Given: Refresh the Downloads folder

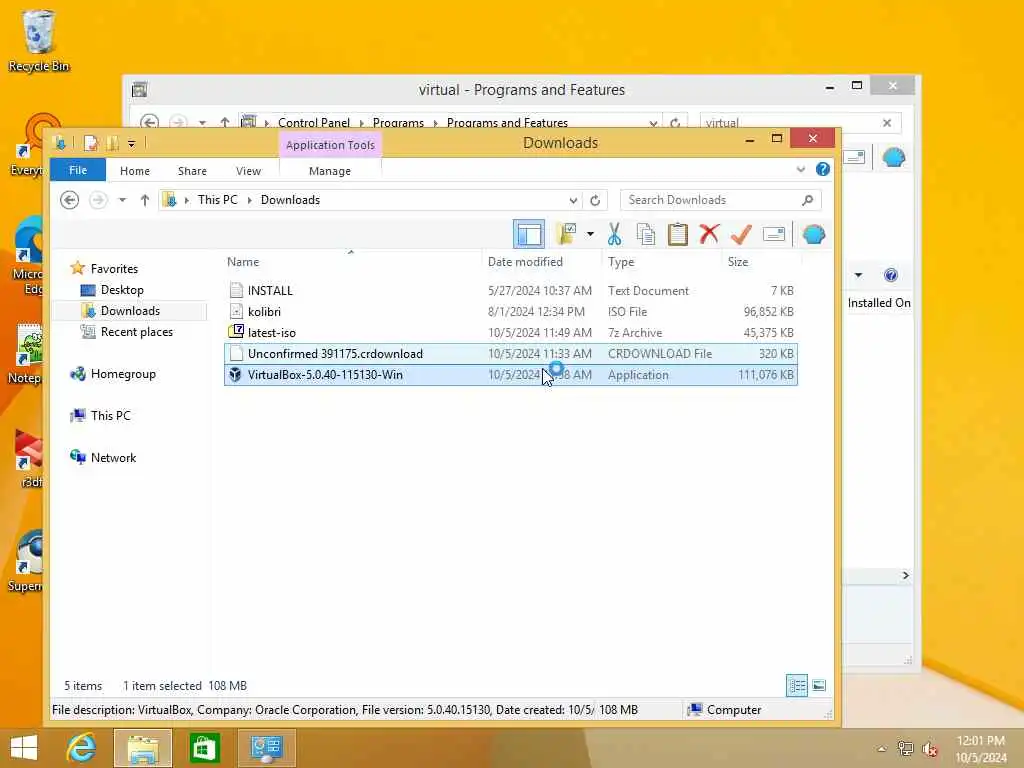Looking at the screenshot, I should tap(595, 200).
